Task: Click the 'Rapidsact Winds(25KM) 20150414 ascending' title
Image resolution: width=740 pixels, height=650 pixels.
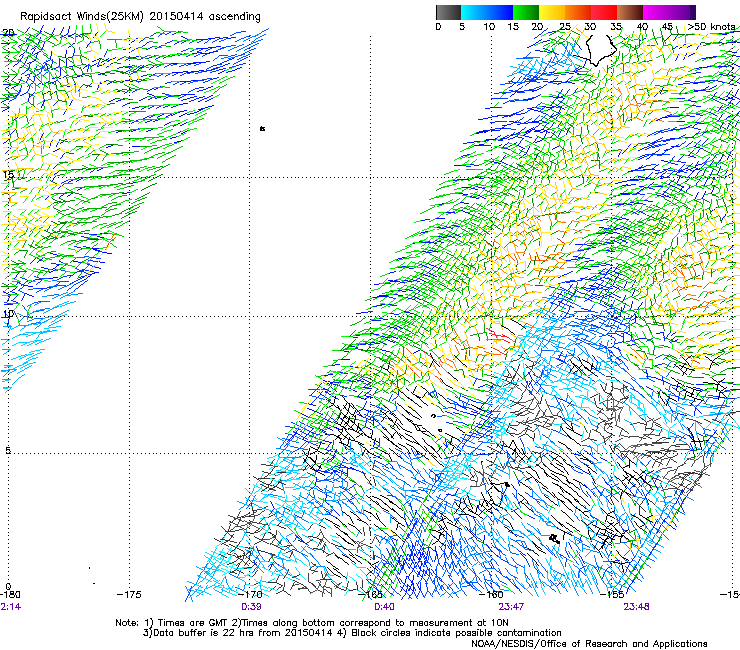Action: click(x=140, y=17)
